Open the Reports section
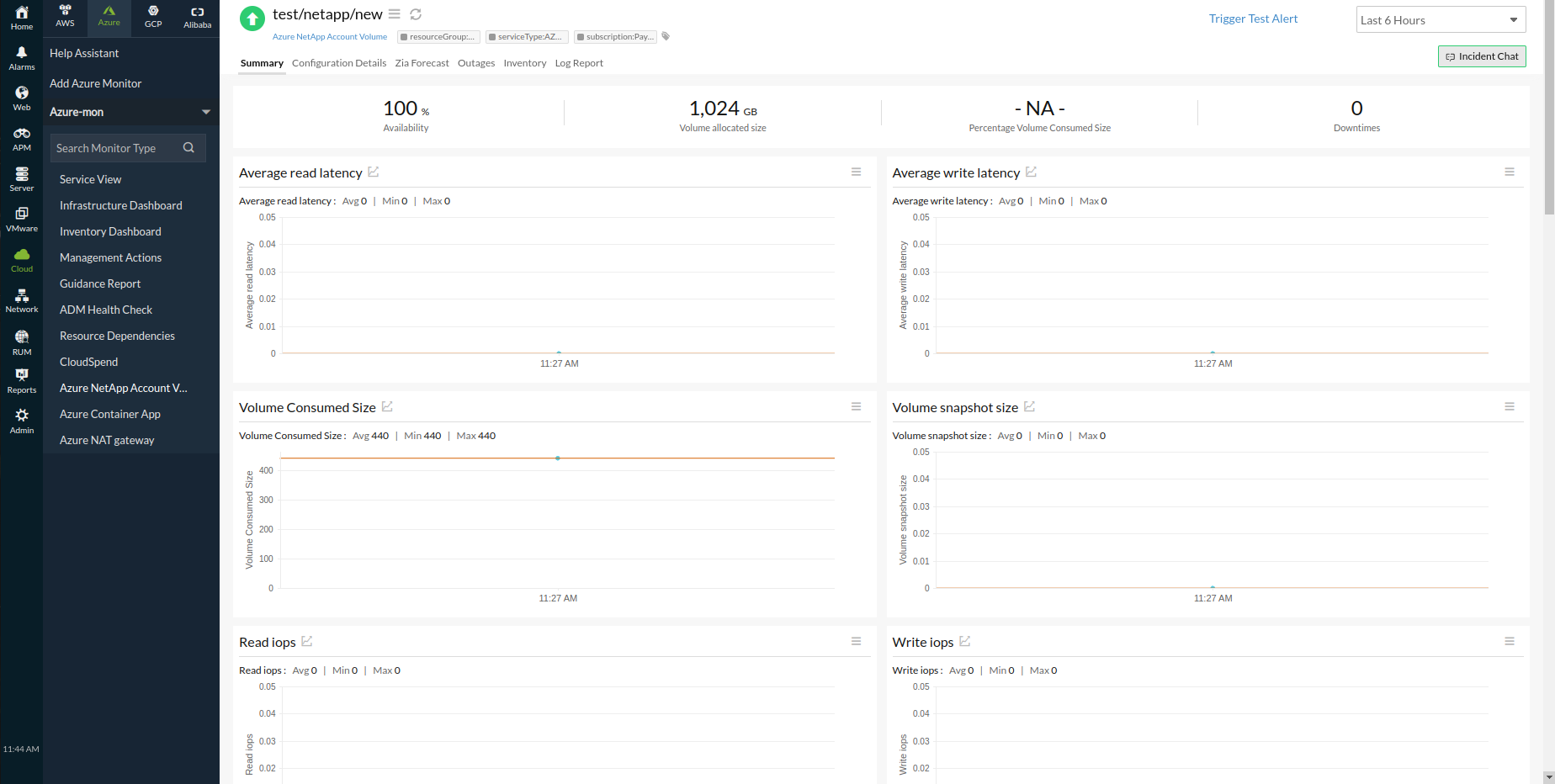 pos(21,379)
